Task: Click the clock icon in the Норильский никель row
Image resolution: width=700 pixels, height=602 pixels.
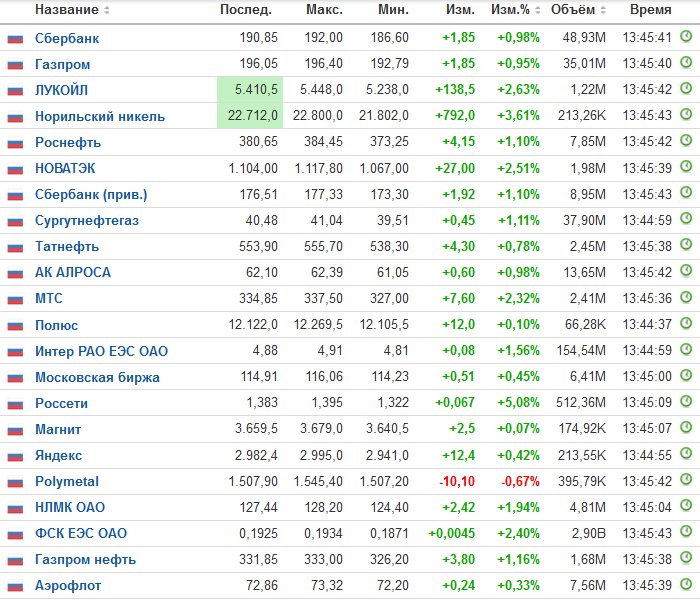Action: tap(686, 114)
